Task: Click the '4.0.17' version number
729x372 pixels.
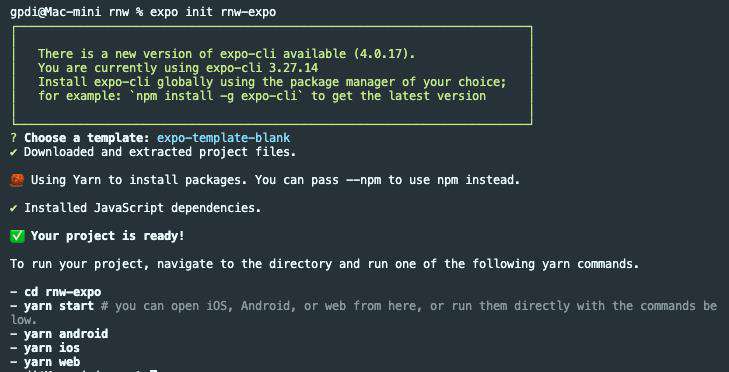Action: pyautogui.click(x=382, y=54)
